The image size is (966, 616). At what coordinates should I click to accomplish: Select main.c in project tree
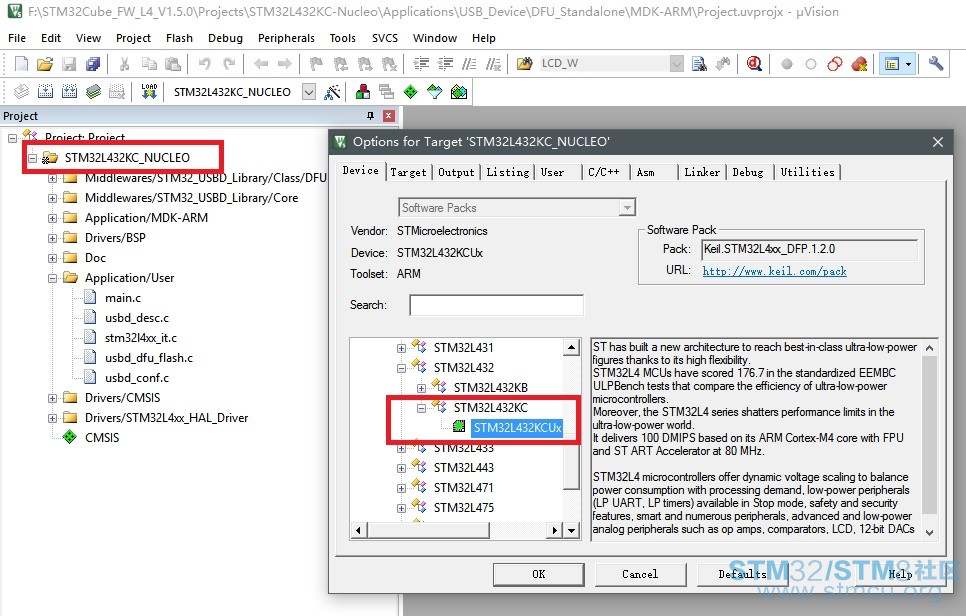point(123,298)
